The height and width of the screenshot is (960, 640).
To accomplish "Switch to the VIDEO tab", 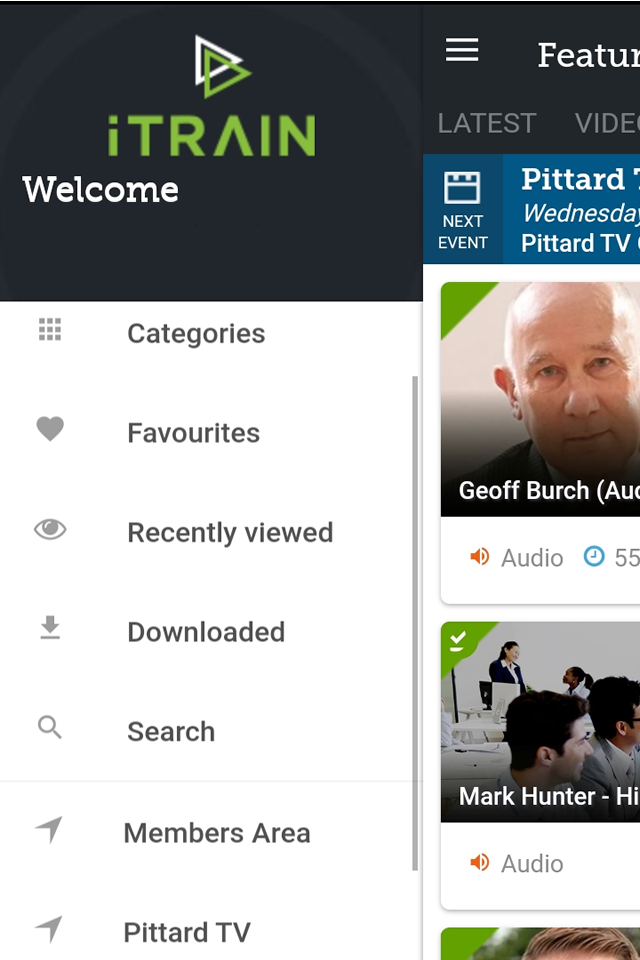I will click(x=607, y=123).
